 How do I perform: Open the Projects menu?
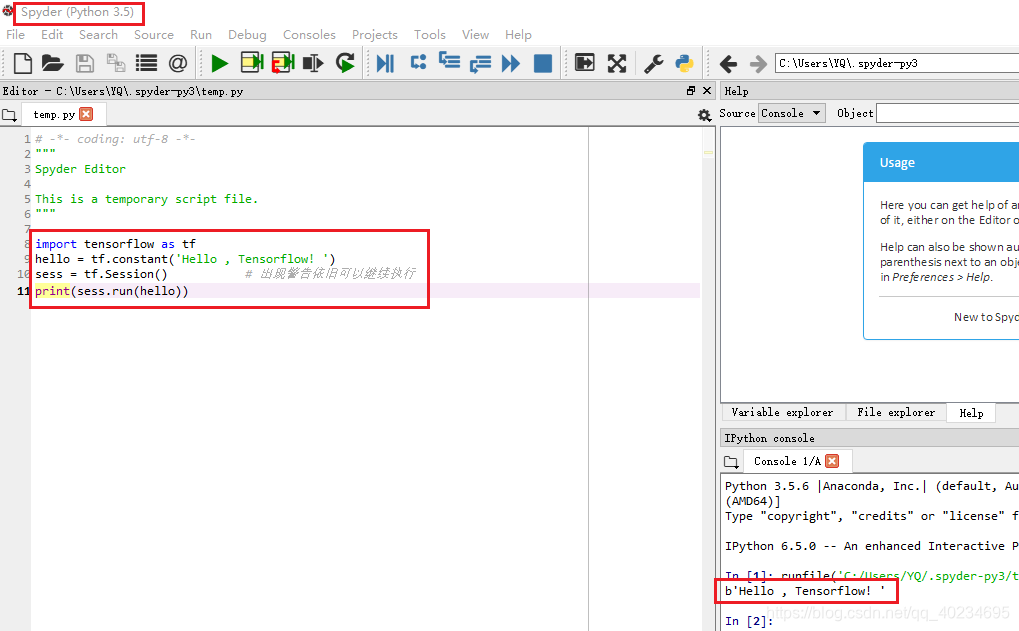[374, 34]
